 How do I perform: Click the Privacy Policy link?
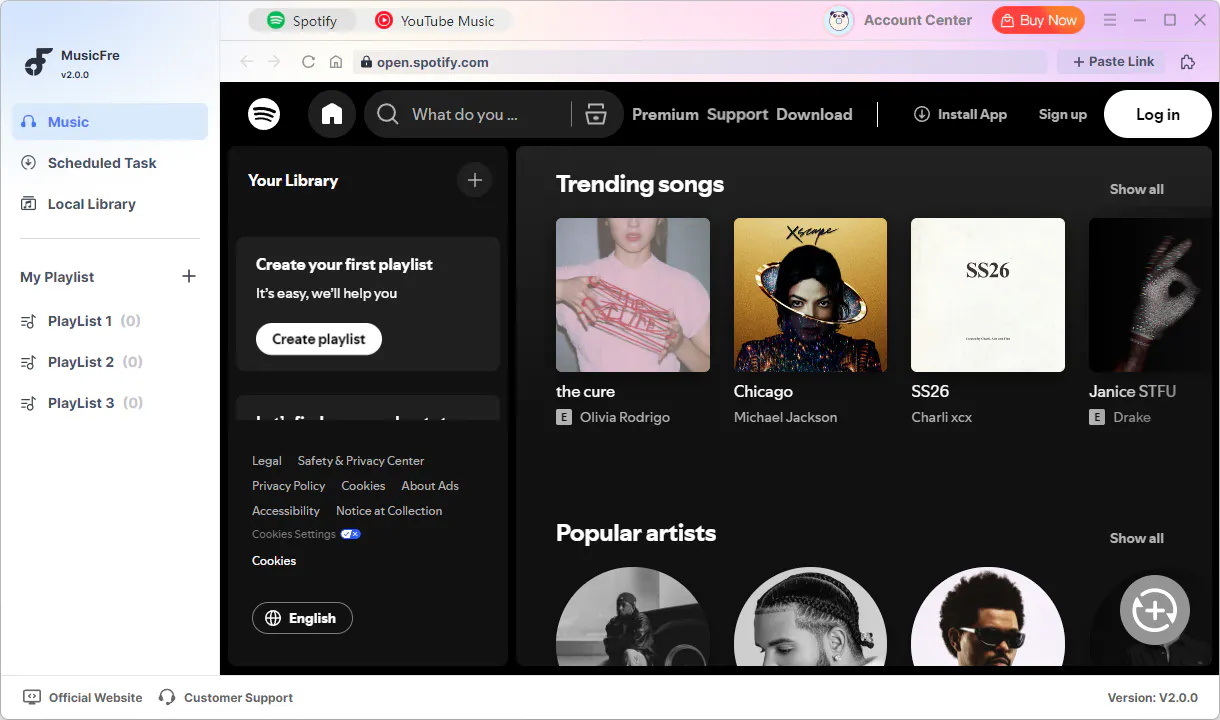pyautogui.click(x=289, y=486)
